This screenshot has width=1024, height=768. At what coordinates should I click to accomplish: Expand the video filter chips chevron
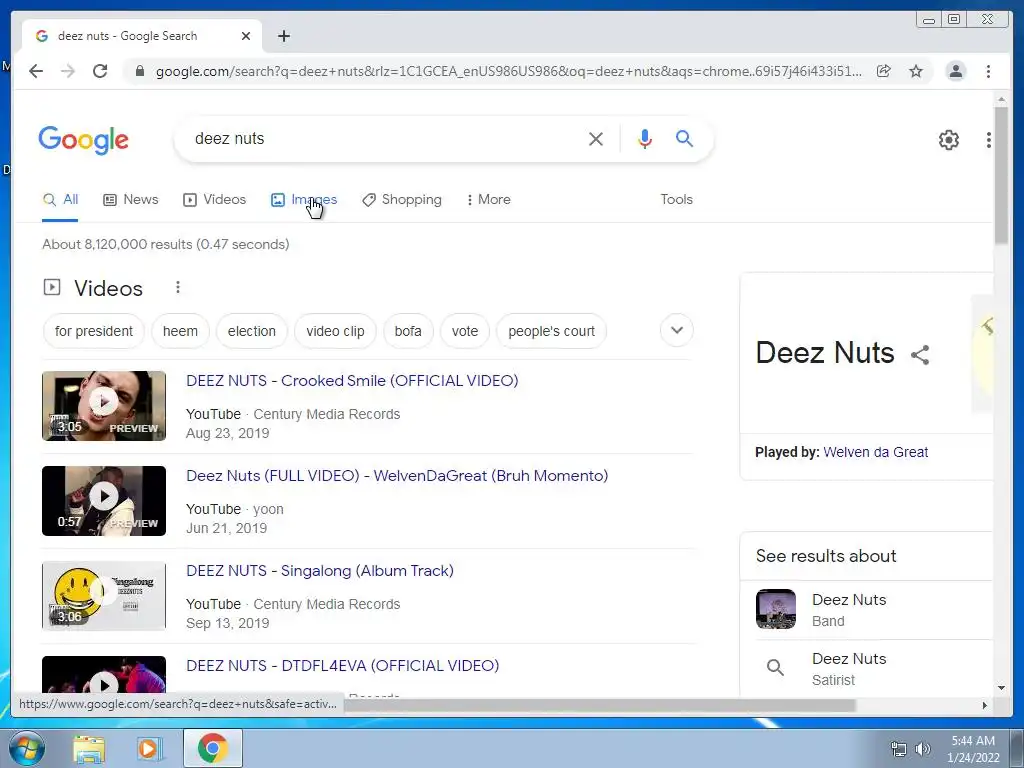point(677,330)
